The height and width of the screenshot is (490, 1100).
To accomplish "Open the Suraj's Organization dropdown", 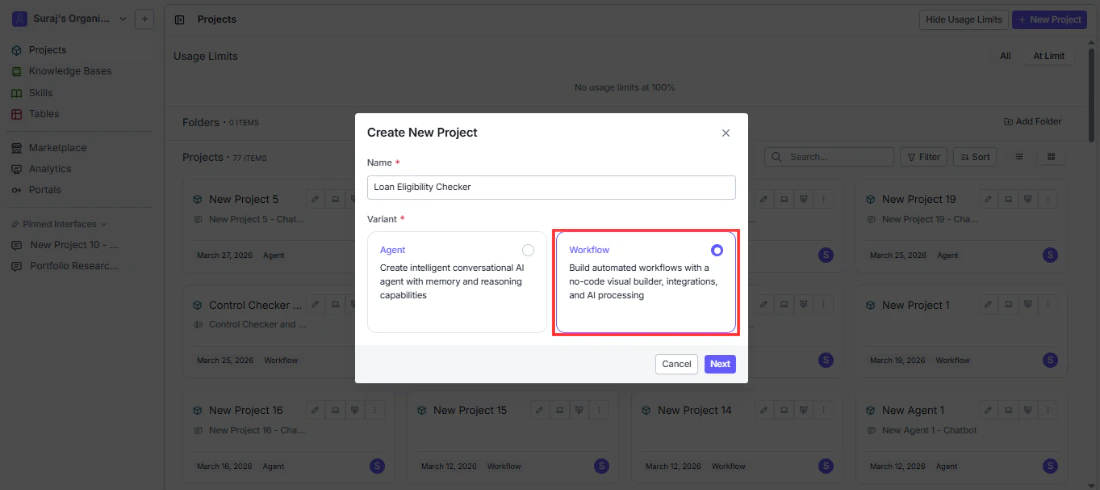I will point(70,19).
